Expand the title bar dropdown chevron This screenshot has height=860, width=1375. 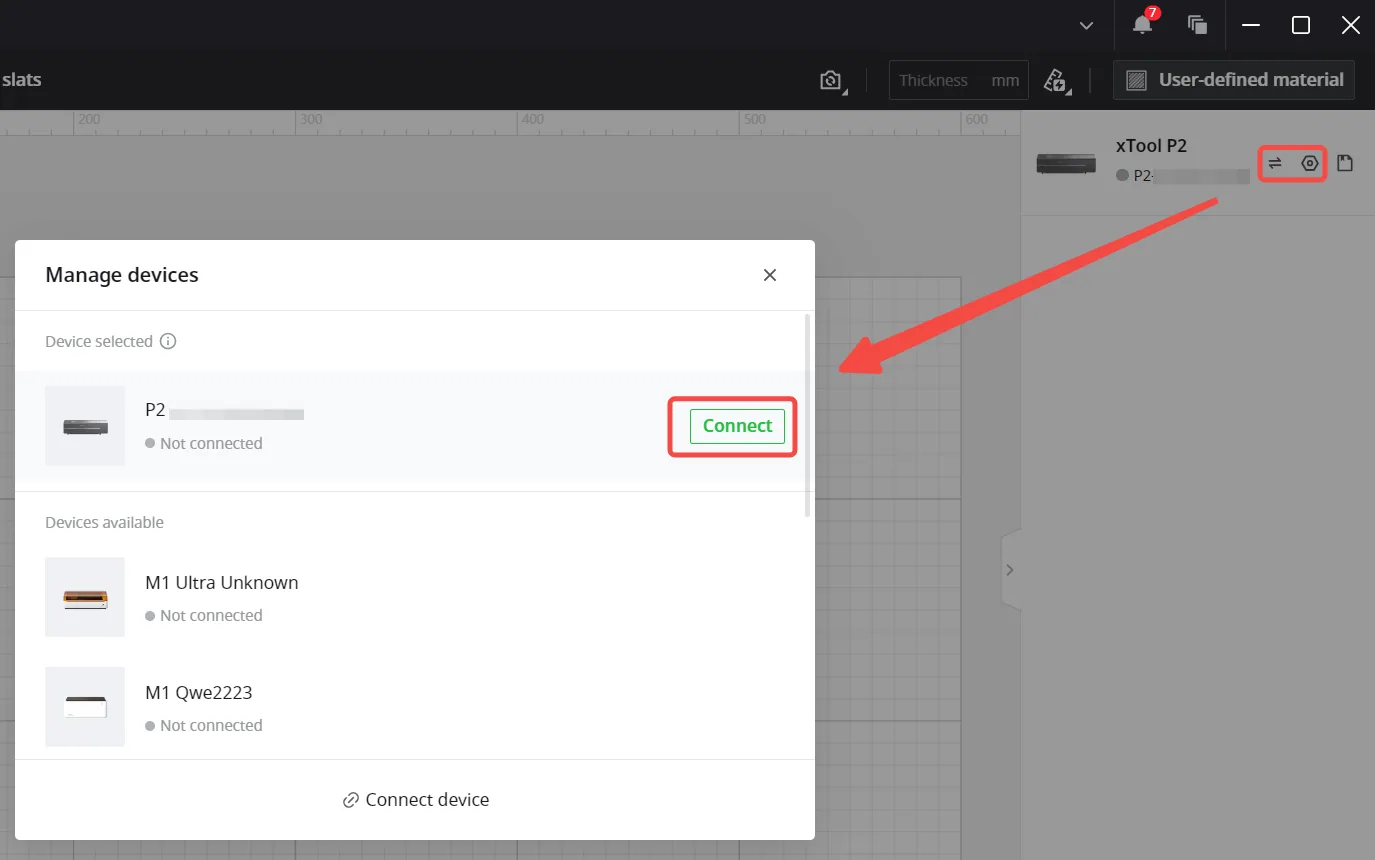tap(1087, 26)
